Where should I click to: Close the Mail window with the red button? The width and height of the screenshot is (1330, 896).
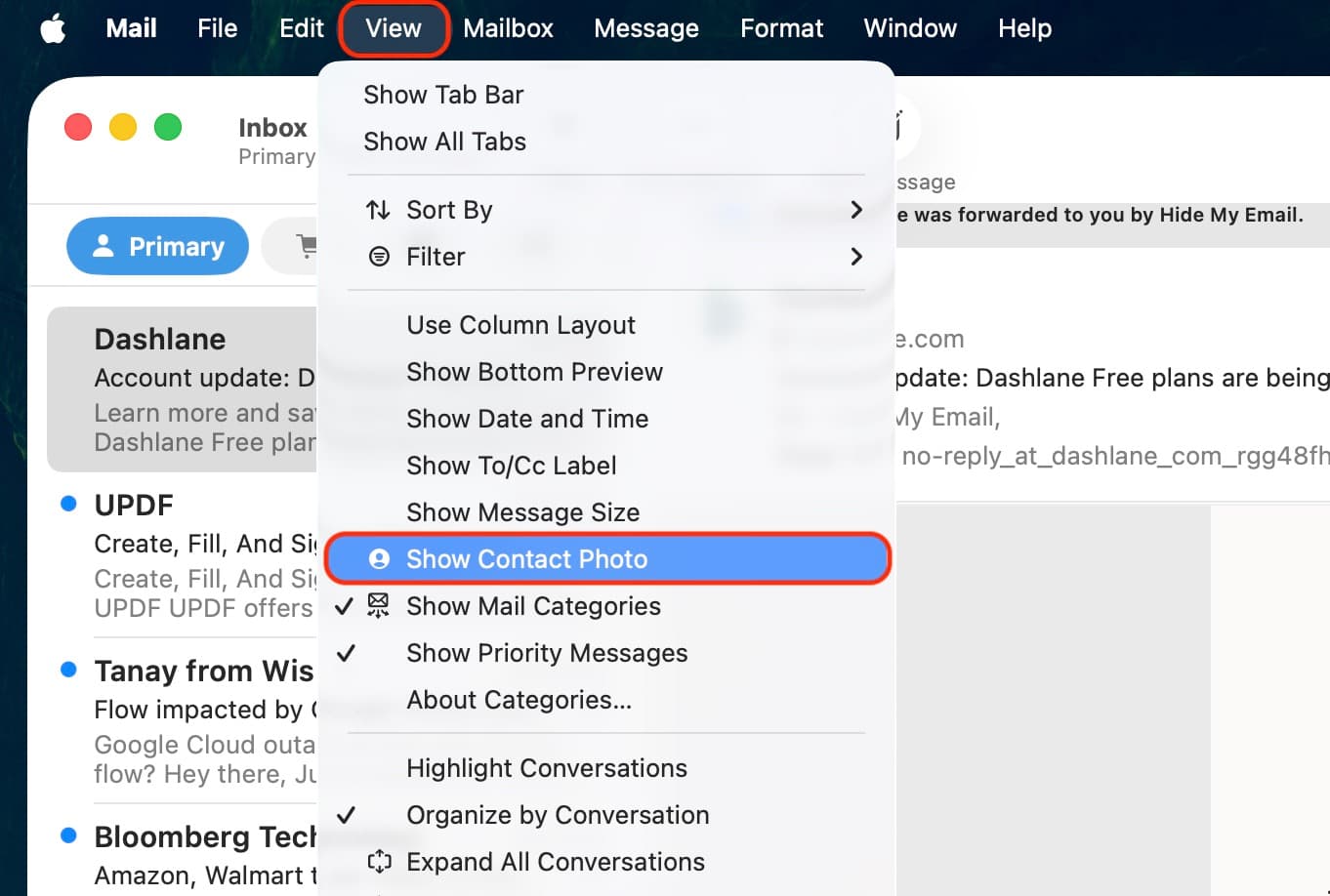[78, 128]
